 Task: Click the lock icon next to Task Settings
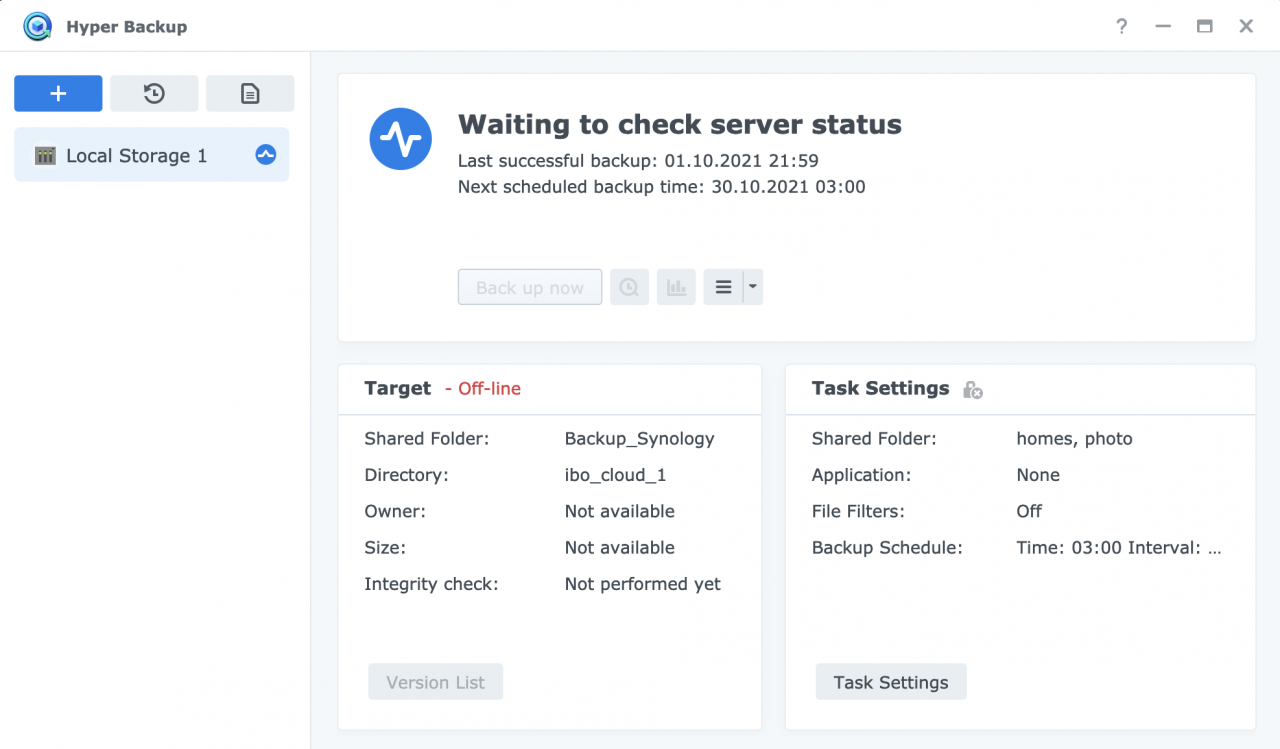pos(971,390)
